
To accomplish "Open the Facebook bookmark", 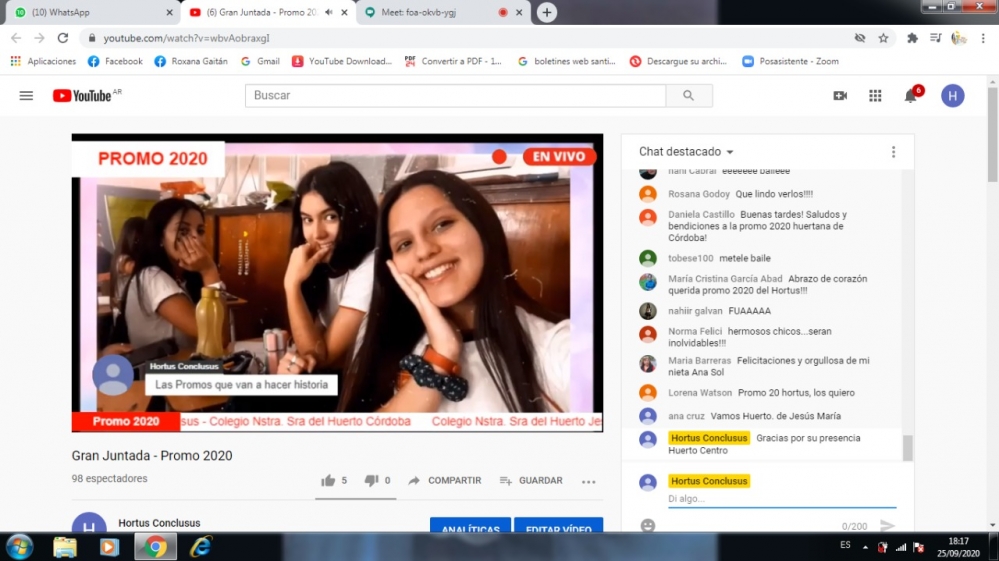I will click(x=115, y=61).
